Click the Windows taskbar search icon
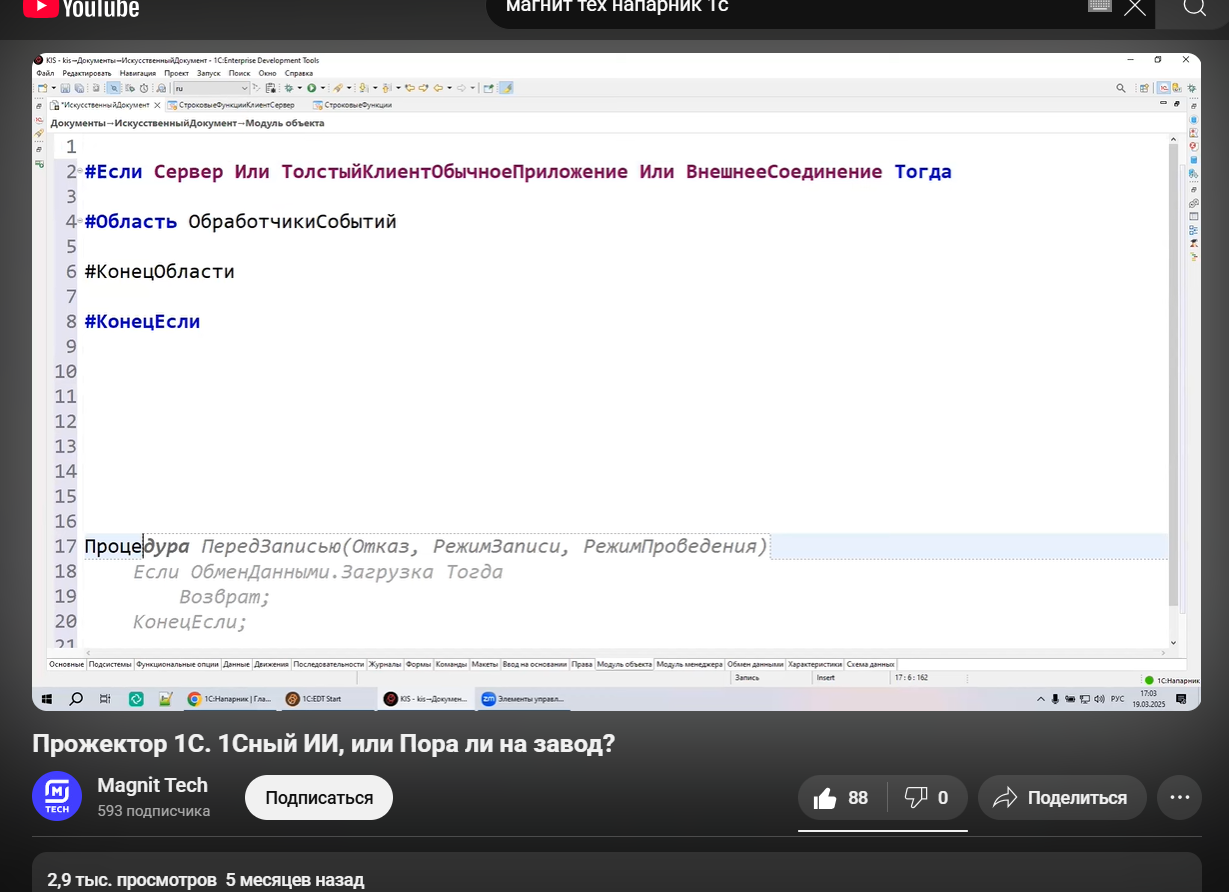Screen dimensions: 1229x892 [76, 699]
